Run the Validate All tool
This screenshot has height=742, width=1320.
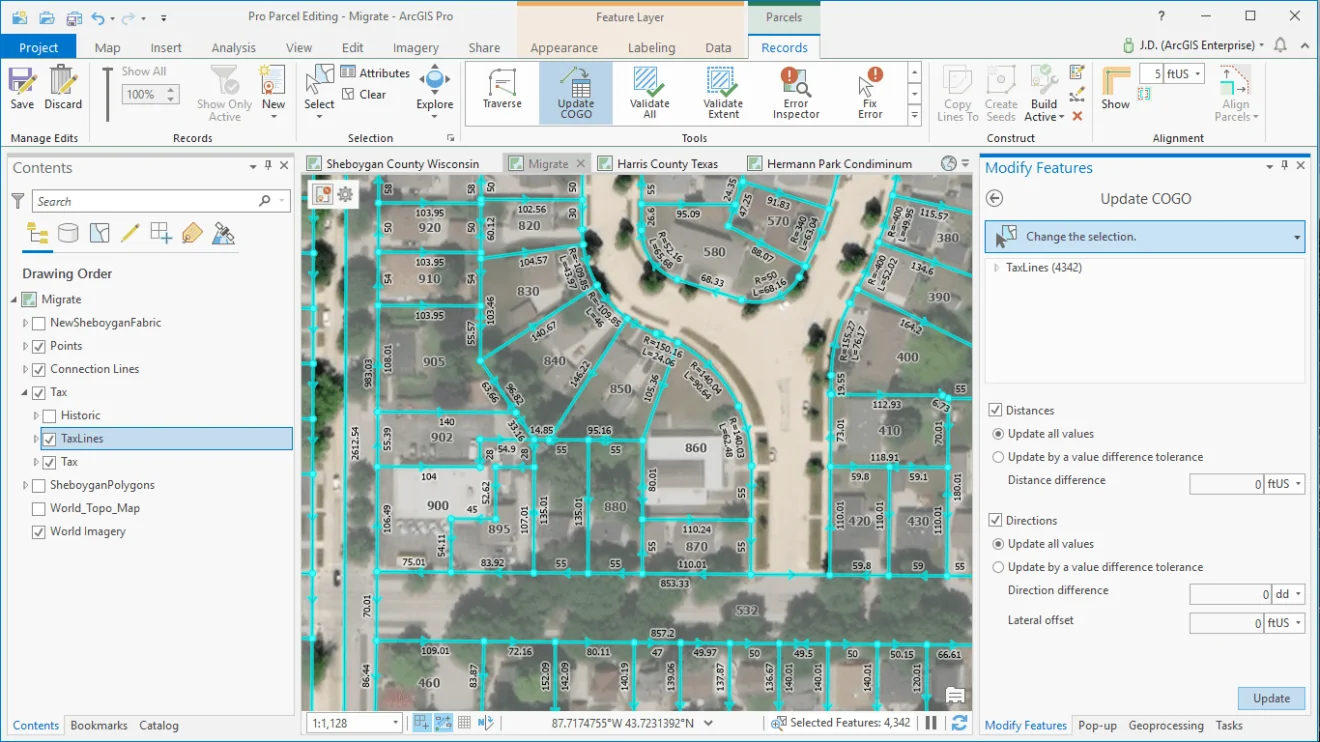point(649,92)
